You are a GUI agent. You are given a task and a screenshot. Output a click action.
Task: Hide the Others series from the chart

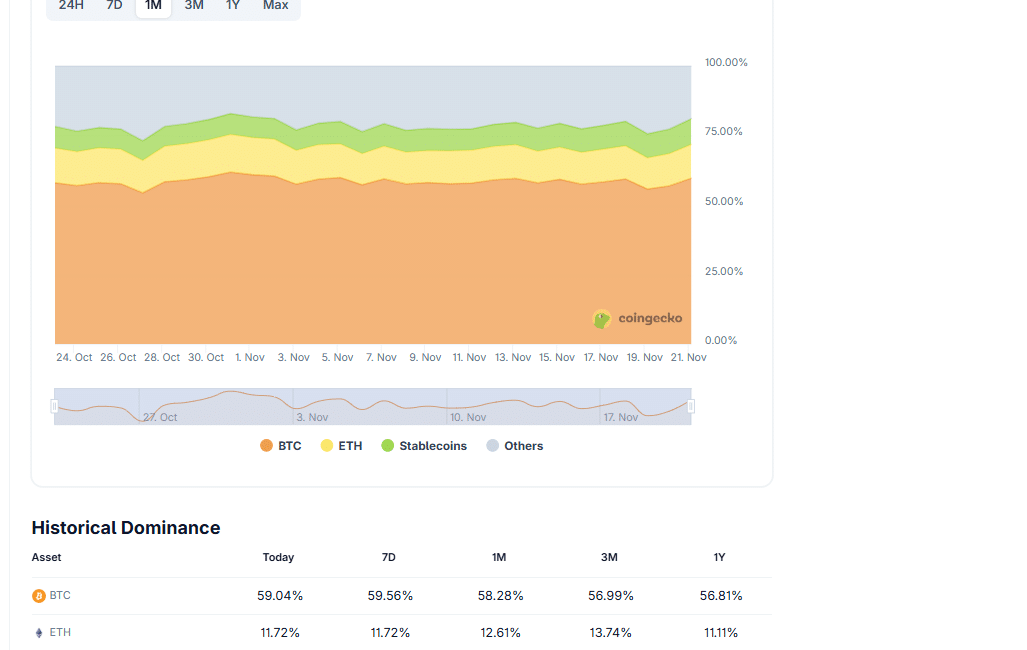tap(514, 446)
